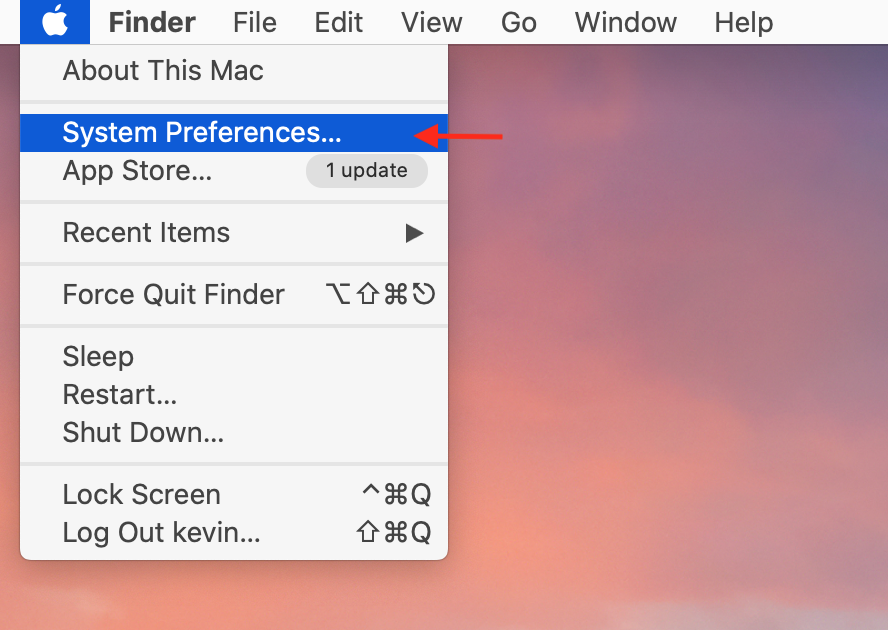Image resolution: width=888 pixels, height=630 pixels.
Task: Expand the Recent Items submenu arrow
Action: coord(414,233)
